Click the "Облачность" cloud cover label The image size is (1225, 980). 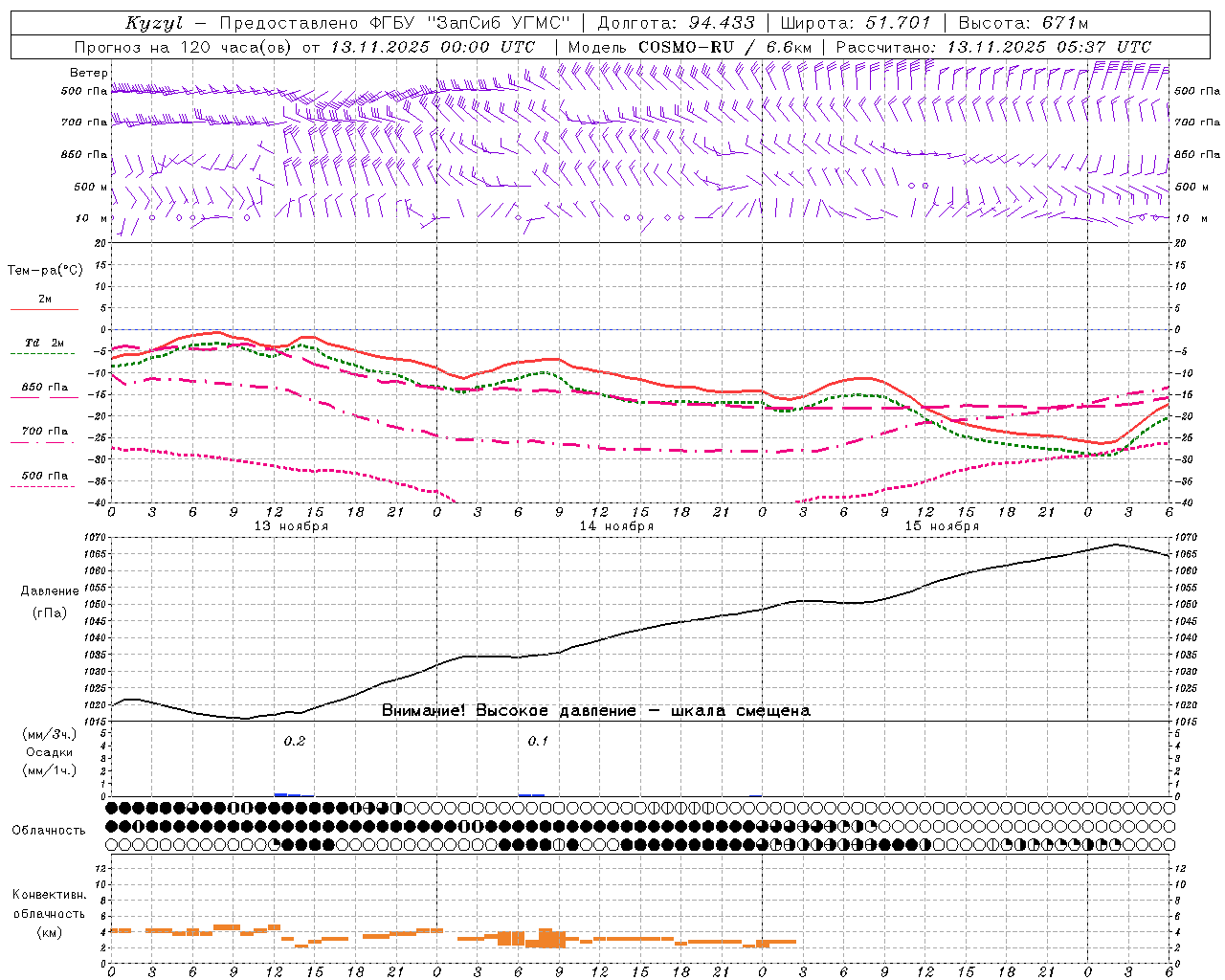tap(49, 831)
